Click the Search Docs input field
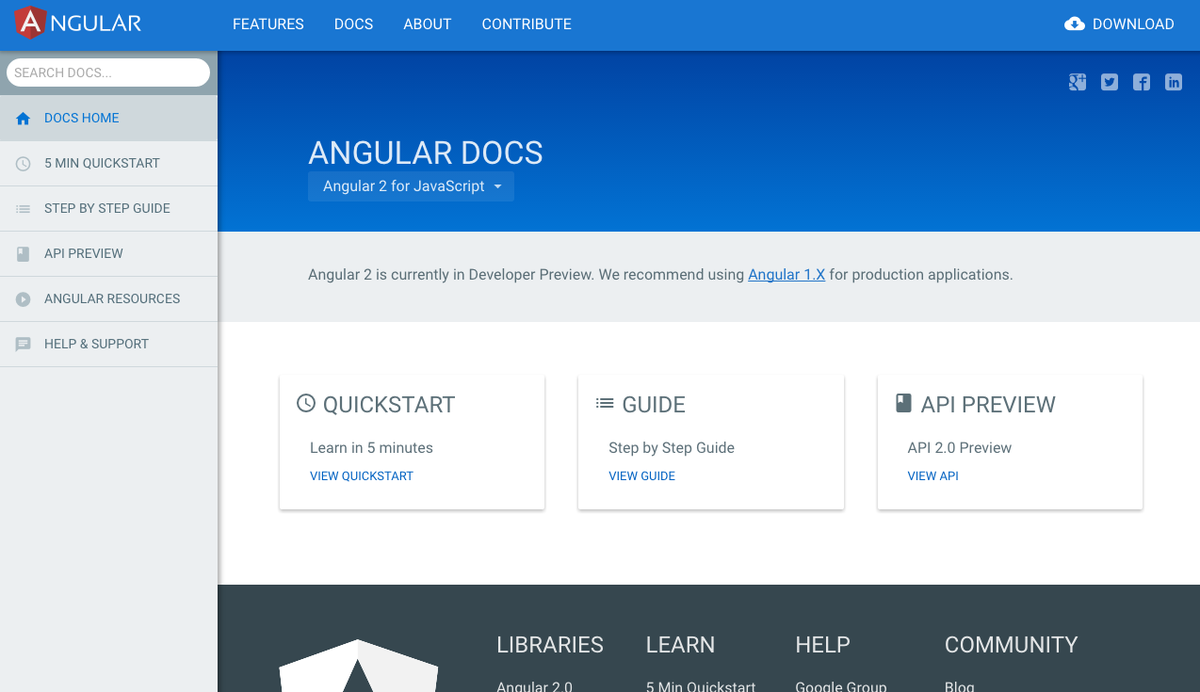1200x692 pixels. (108, 72)
